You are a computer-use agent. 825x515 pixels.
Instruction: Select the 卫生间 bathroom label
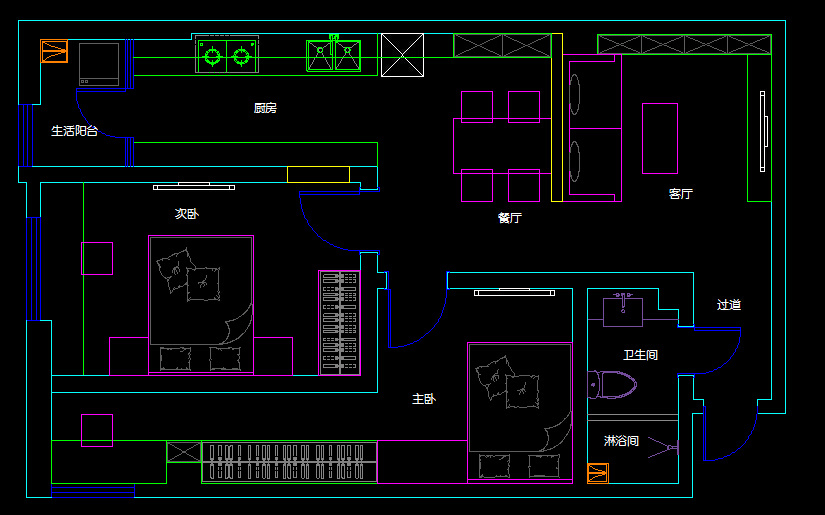[x=641, y=355]
